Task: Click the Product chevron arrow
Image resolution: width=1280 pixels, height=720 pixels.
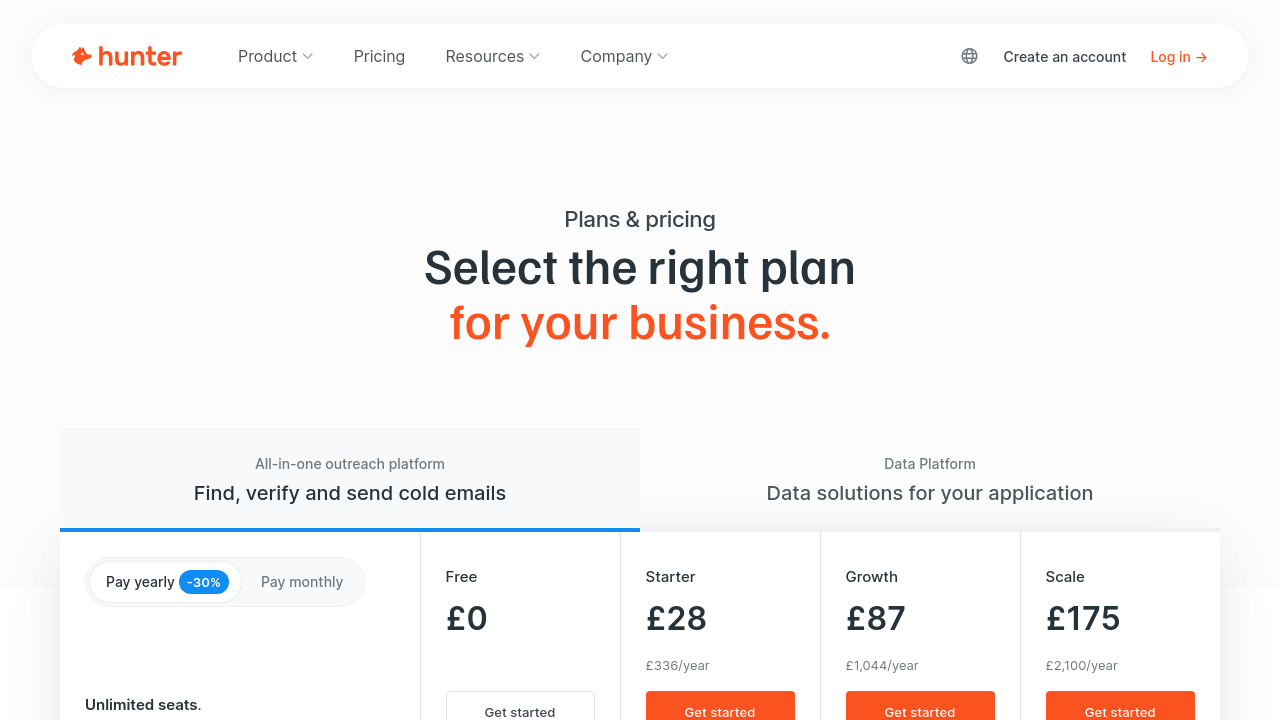Action: pyautogui.click(x=308, y=56)
